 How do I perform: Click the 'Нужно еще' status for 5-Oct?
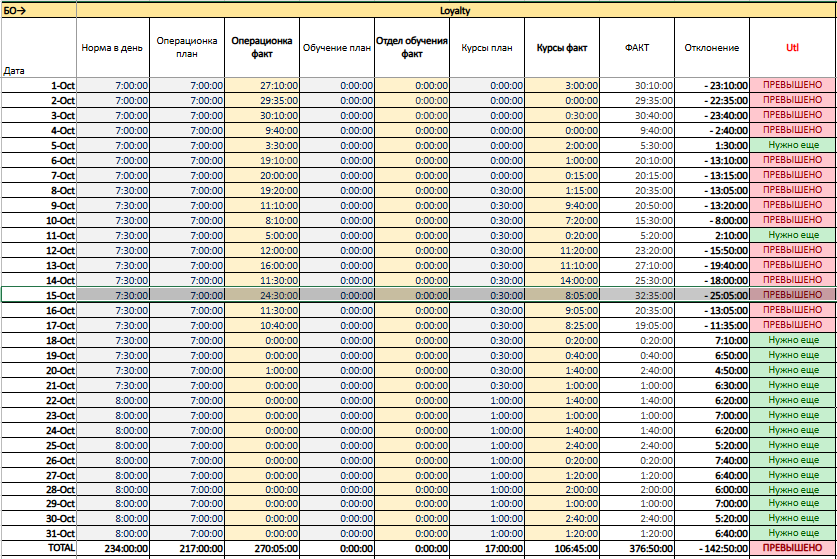coord(793,145)
